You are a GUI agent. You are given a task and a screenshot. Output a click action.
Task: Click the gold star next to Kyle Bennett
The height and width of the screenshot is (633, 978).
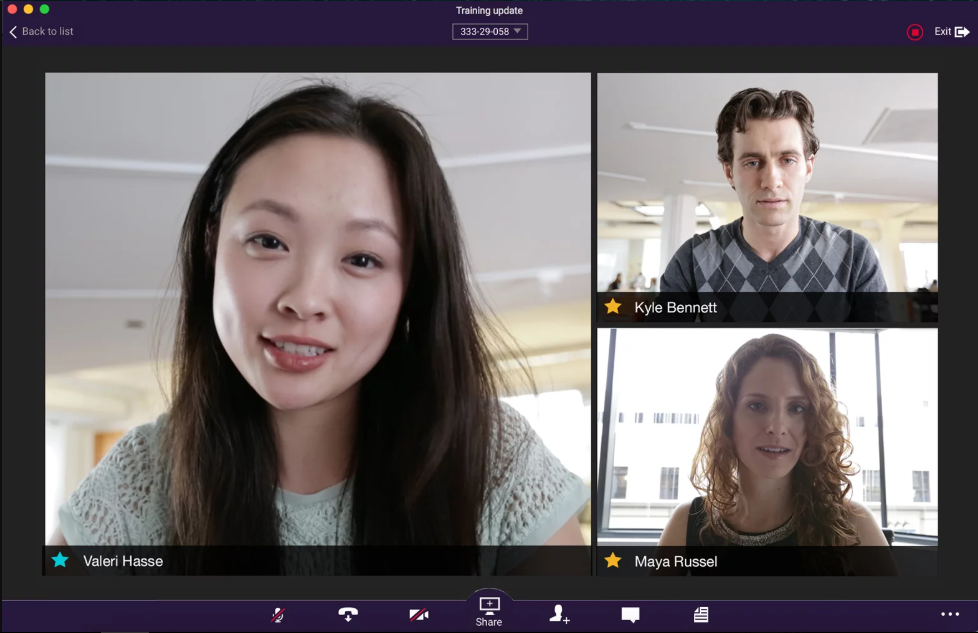tap(613, 307)
